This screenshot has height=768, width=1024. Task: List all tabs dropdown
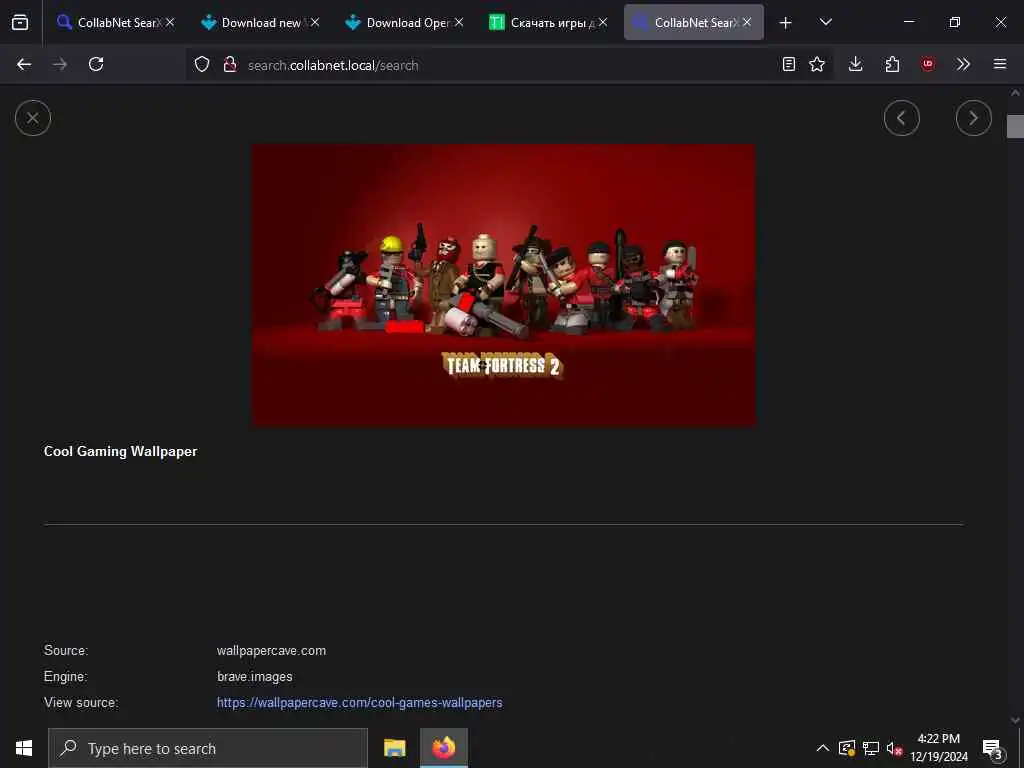pos(825,22)
